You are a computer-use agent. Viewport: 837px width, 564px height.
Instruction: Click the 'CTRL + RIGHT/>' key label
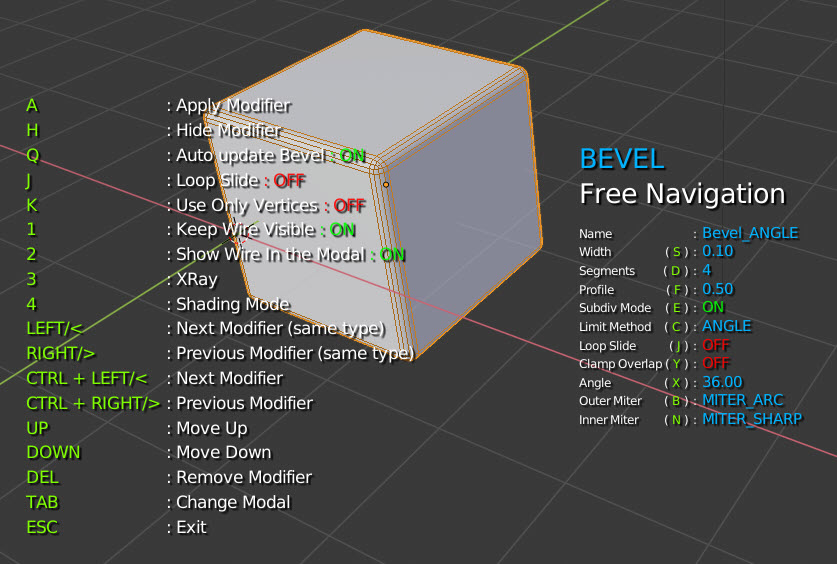coord(93,403)
